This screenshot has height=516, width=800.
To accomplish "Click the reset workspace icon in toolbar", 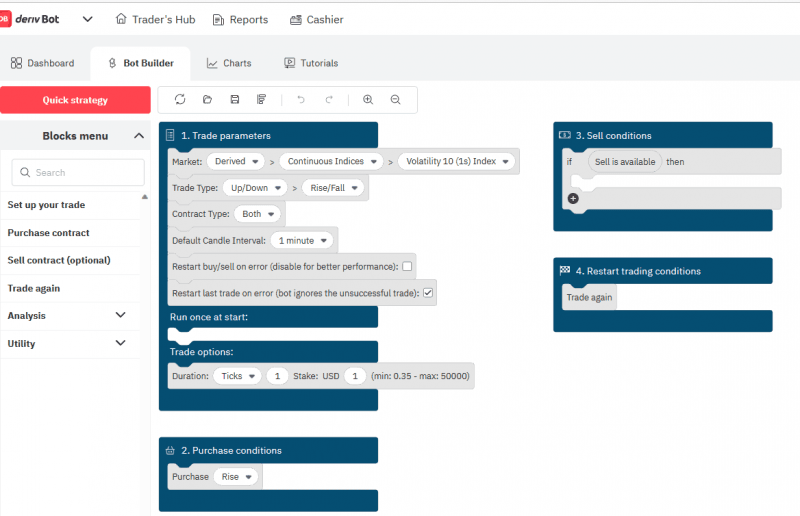I will pos(180,100).
